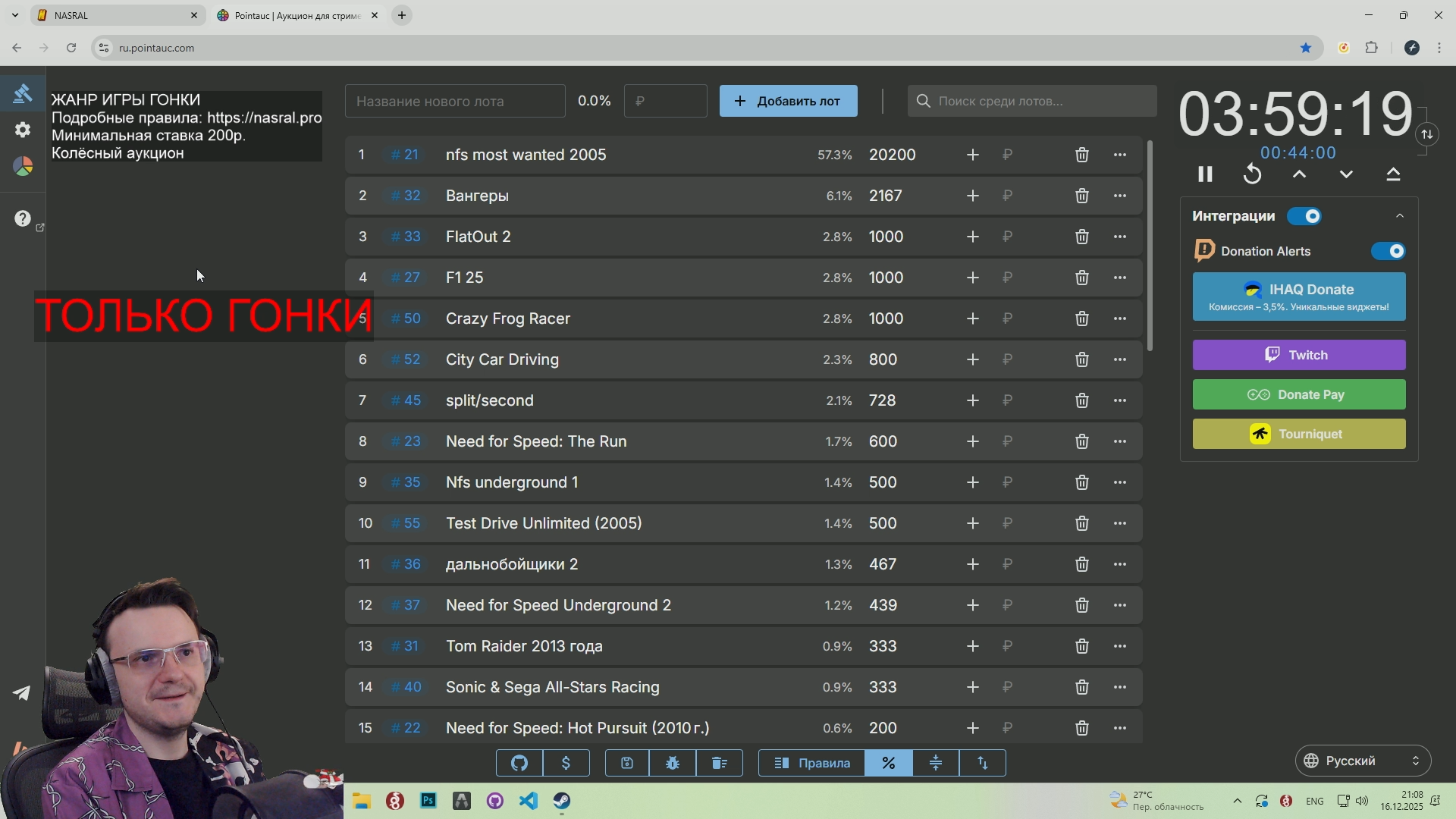Click the bug report icon in the bottom toolbar
The width and height of the screenshot is (1456, 819).
[x=673, y=763]
